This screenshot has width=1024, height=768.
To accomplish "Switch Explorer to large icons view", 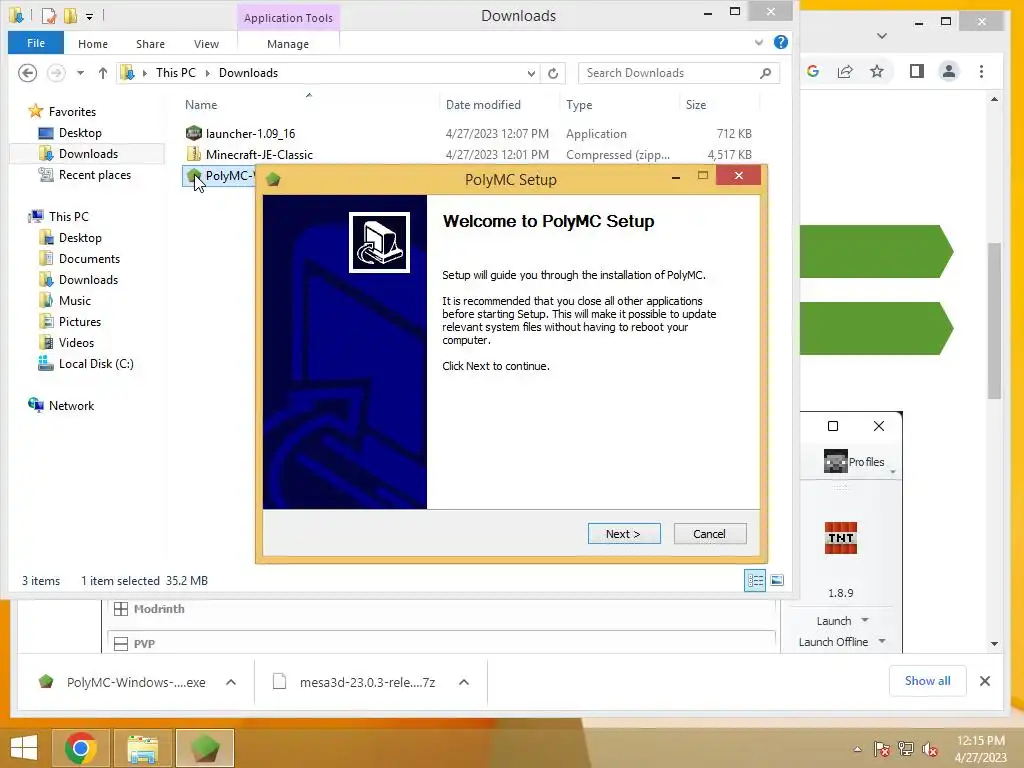I will pos(776,580).
